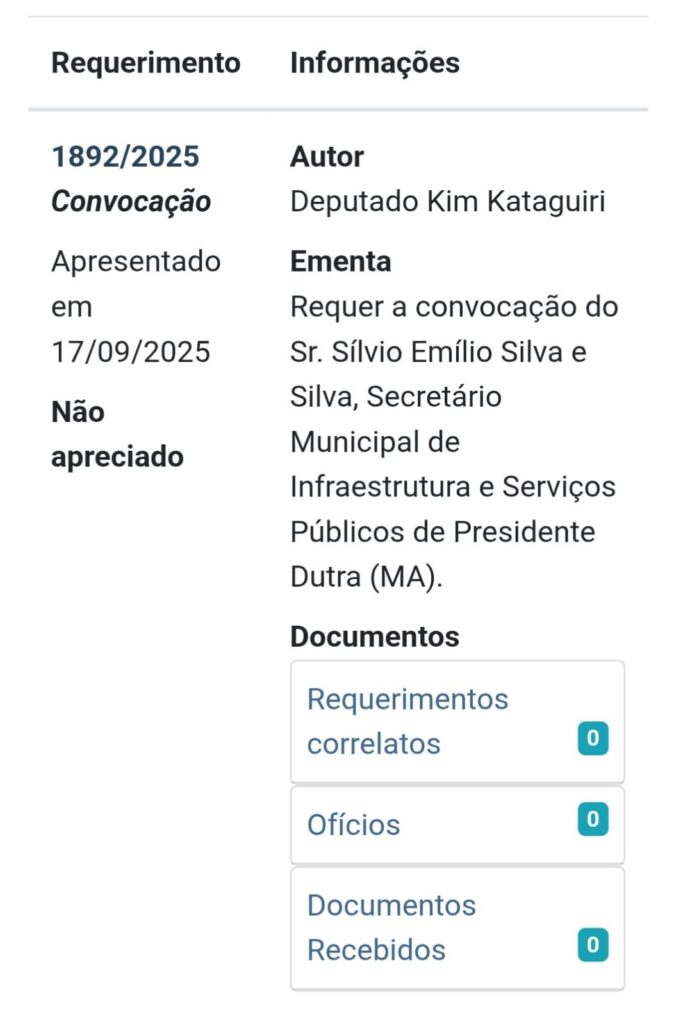Image resolution: width=690 pixels, height=1024 pixels.
Task: Select author name Deputado Kim Kataguiri
Action: 448,202
